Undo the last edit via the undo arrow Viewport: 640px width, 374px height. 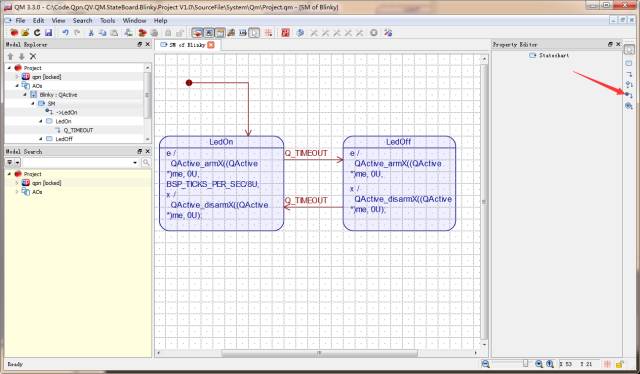pyautogui.click(x=65, y=33)
